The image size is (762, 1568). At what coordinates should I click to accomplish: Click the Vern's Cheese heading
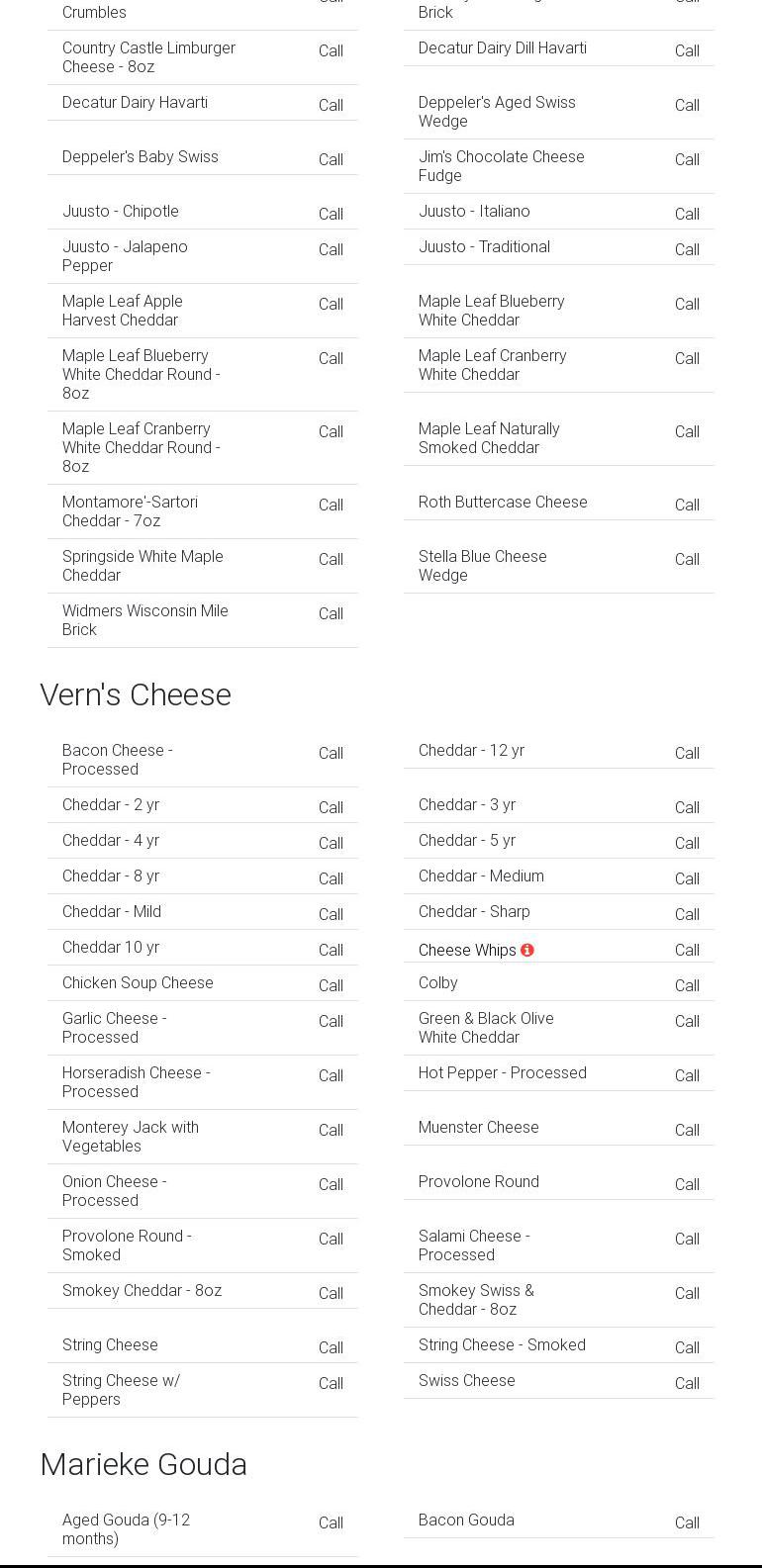[x=136, y=694]
